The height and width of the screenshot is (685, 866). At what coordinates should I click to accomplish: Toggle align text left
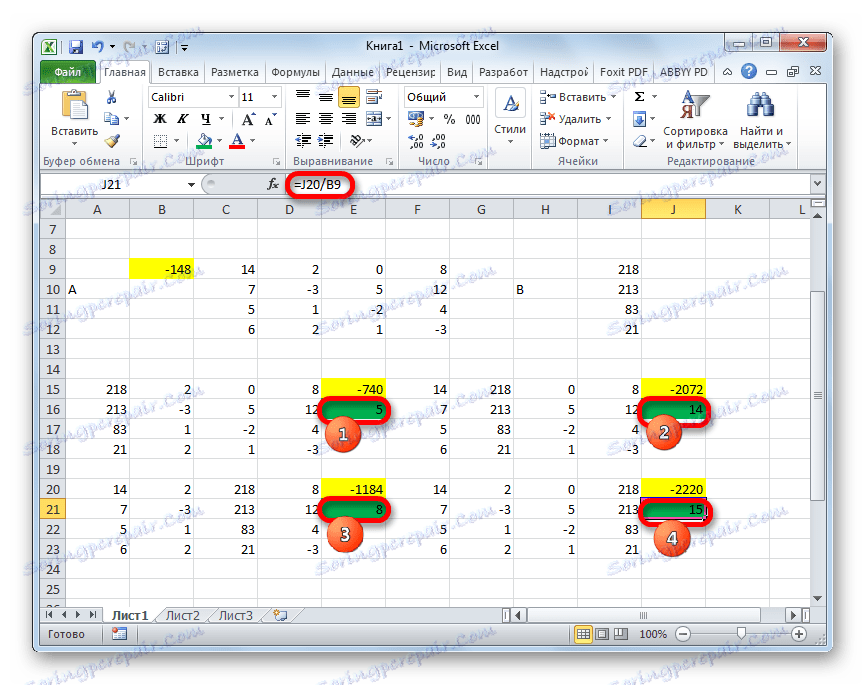303,119
